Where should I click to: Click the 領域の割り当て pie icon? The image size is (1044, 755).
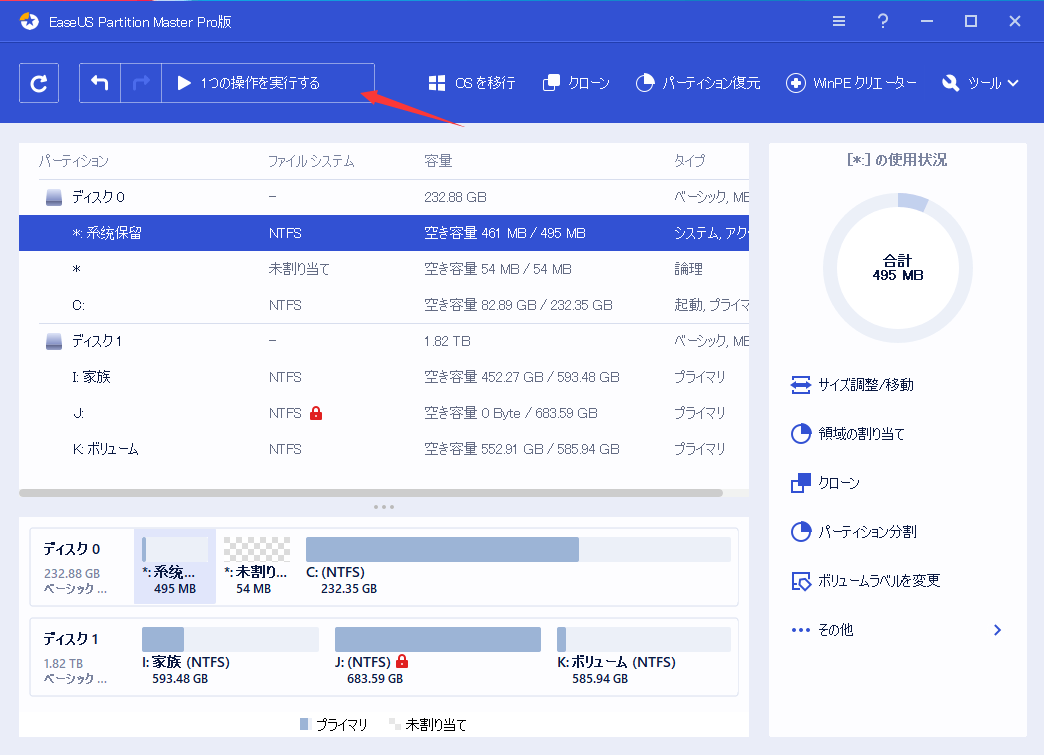click(x=801, y=434)
